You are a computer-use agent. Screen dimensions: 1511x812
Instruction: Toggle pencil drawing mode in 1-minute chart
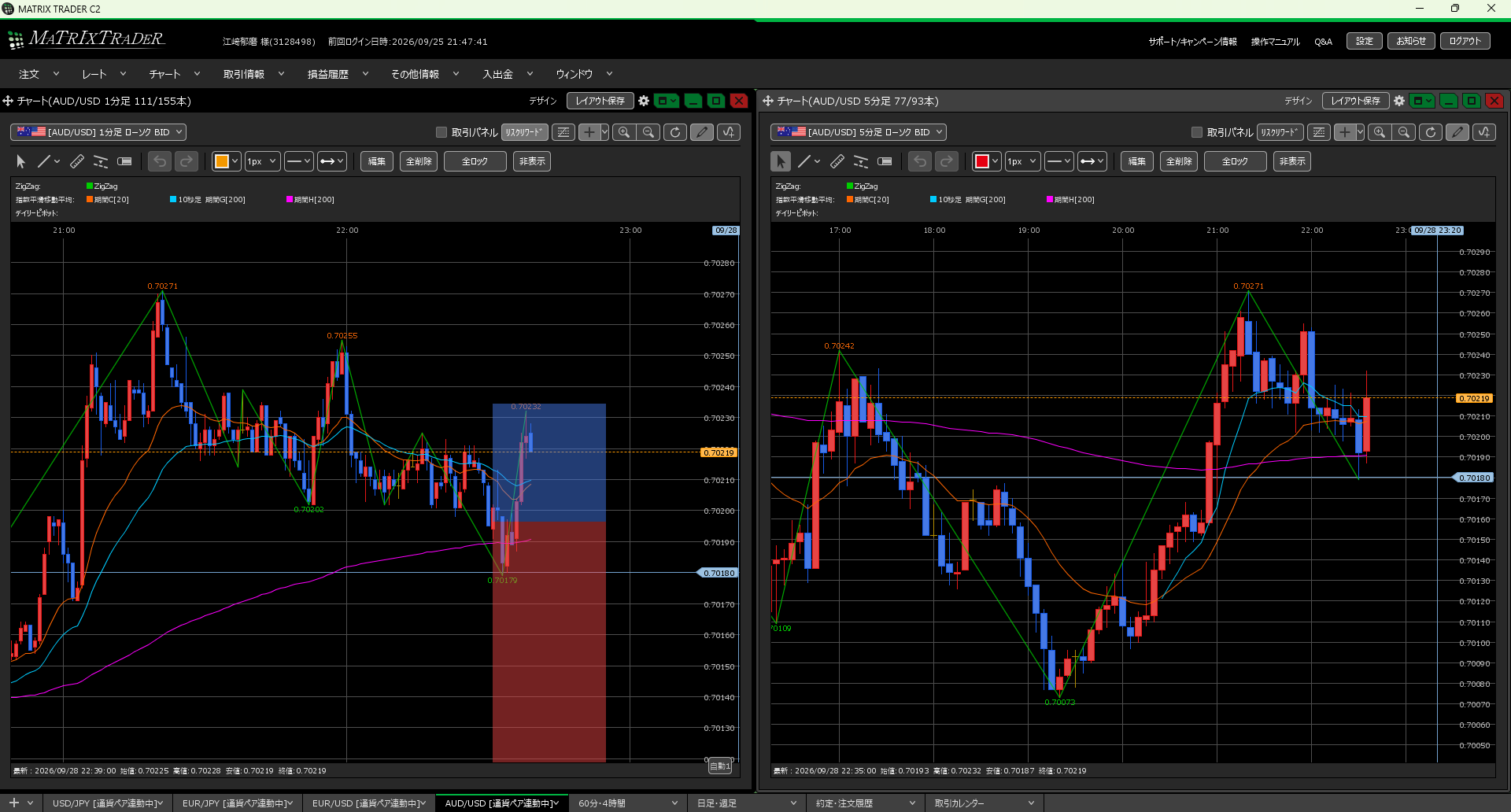tap(702, 132)
